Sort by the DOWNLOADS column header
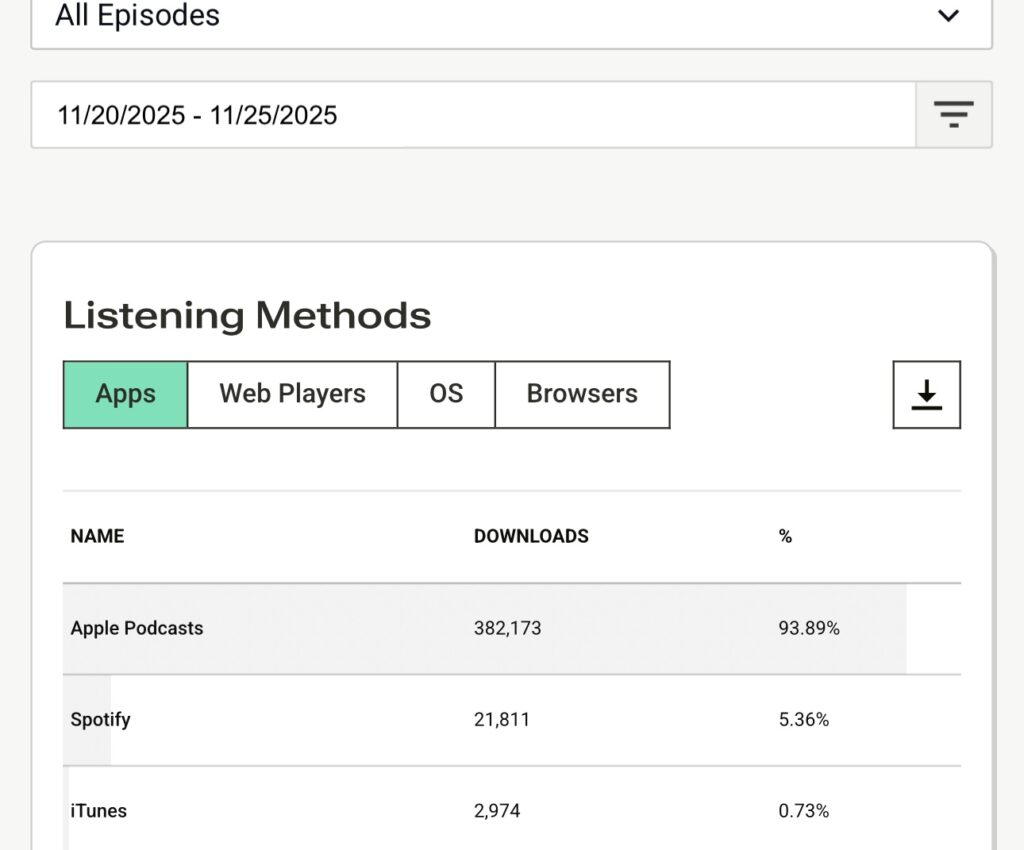The image size is (1024, 850). point(531,536)
